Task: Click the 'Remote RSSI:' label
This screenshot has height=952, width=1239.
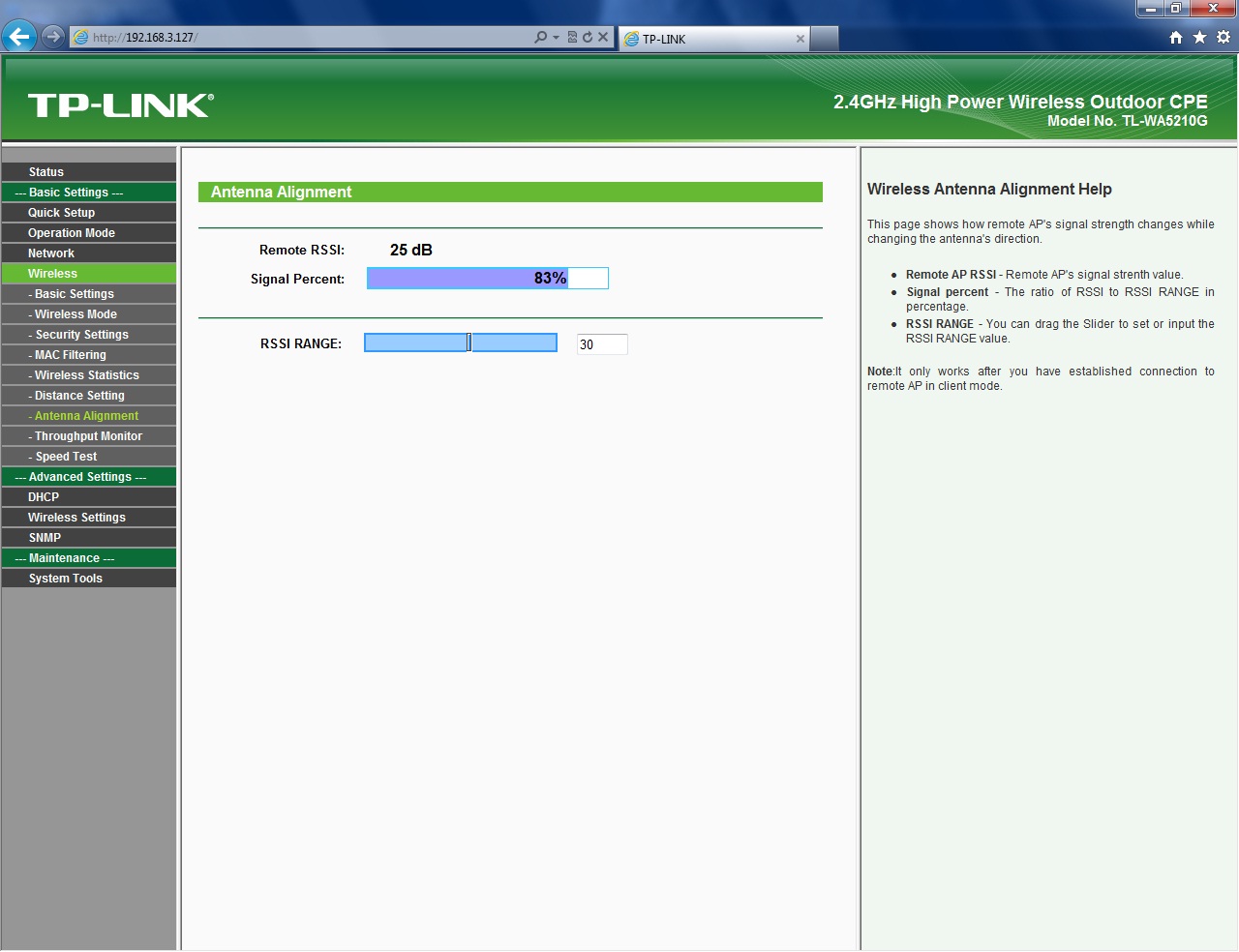Action: click(x=302, y=250)
